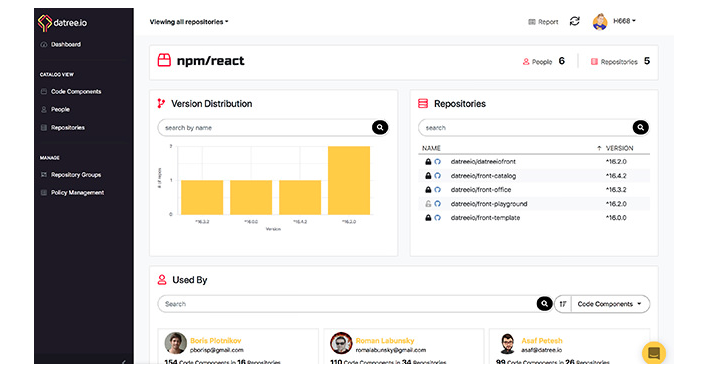Image resolution: width=716 pixels, height=374 pixels.
Task: Click Asaf Petesh's avatar
Action: click(x=507, y=343)
